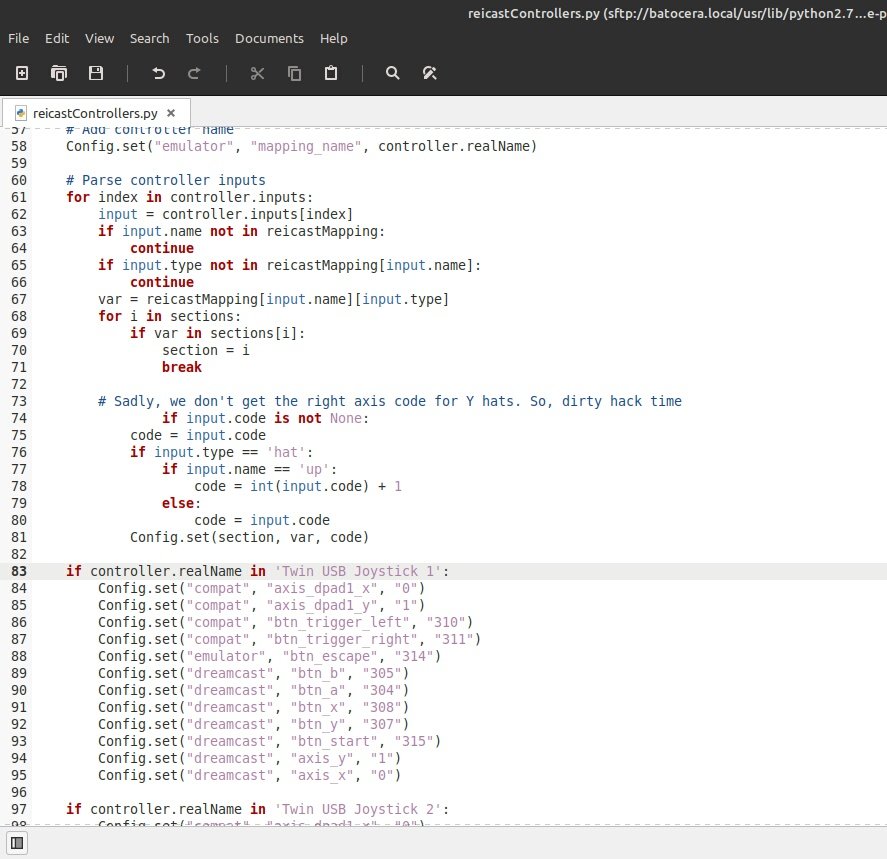Open the Find dialog via the magnifier icon
The height and width of the screenshot is (859, 887).
(x=392, y=72)
